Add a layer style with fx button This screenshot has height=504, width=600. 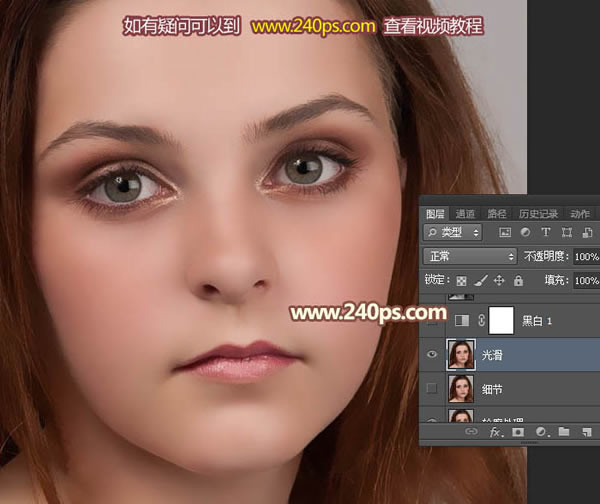pyautogui.click(x=494, y=432)
